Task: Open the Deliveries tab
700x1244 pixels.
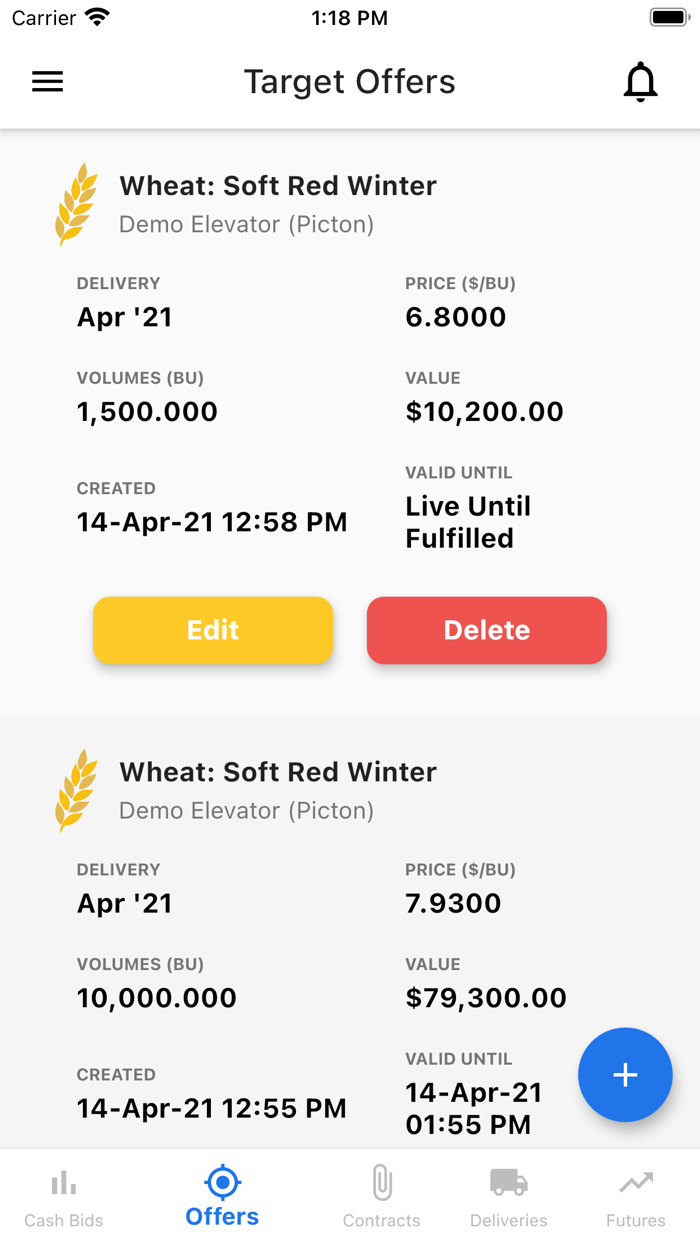Action: (x=508, y=1195)
